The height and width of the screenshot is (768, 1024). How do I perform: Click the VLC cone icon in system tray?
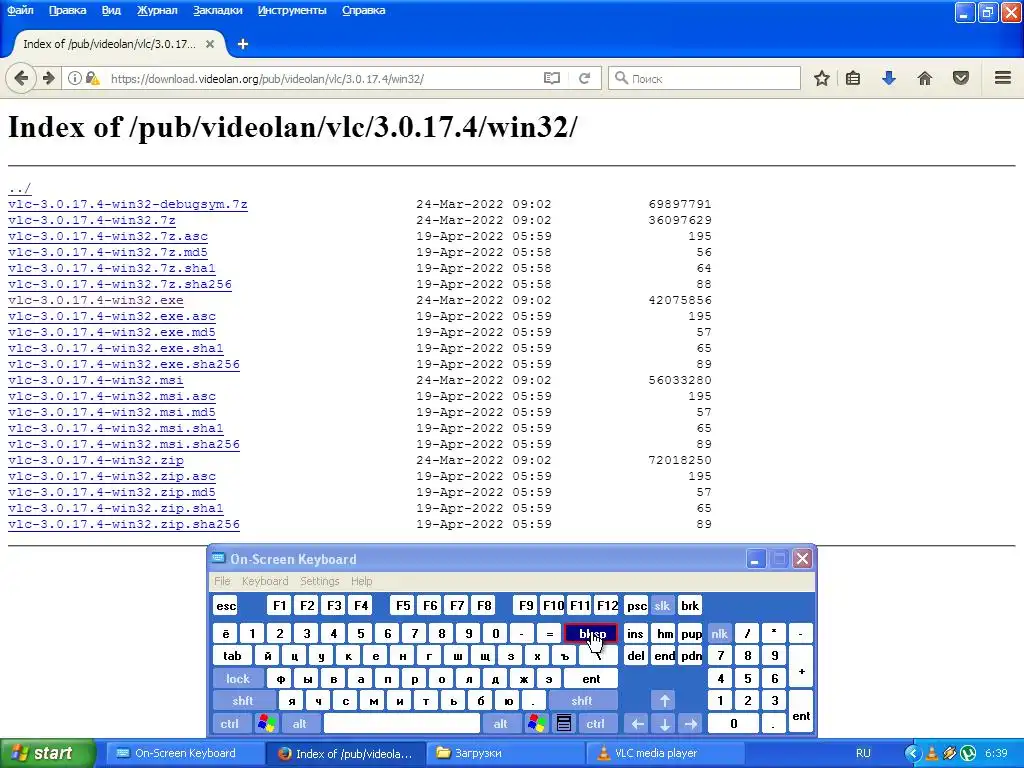pyautogui.click(x=932, y=753)
